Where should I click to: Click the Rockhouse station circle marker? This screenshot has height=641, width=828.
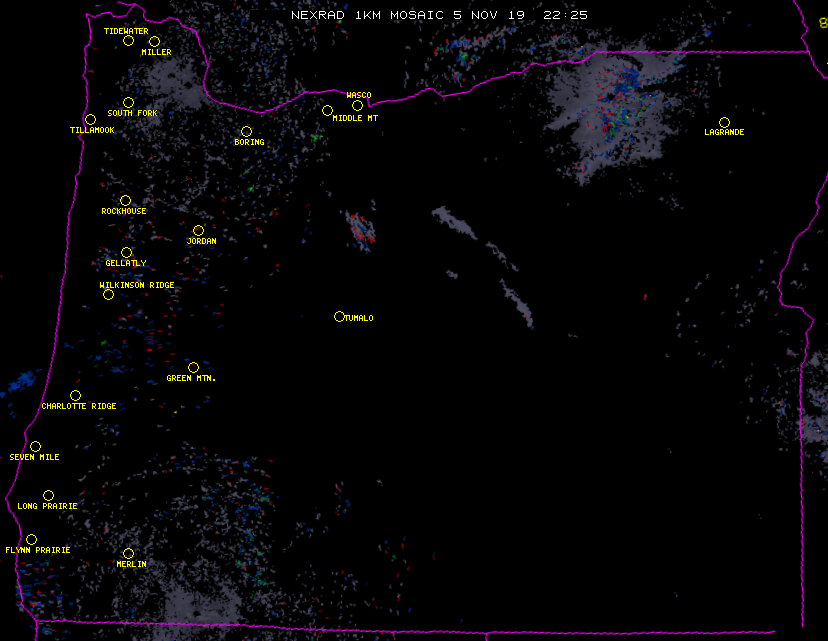(125, 201)
